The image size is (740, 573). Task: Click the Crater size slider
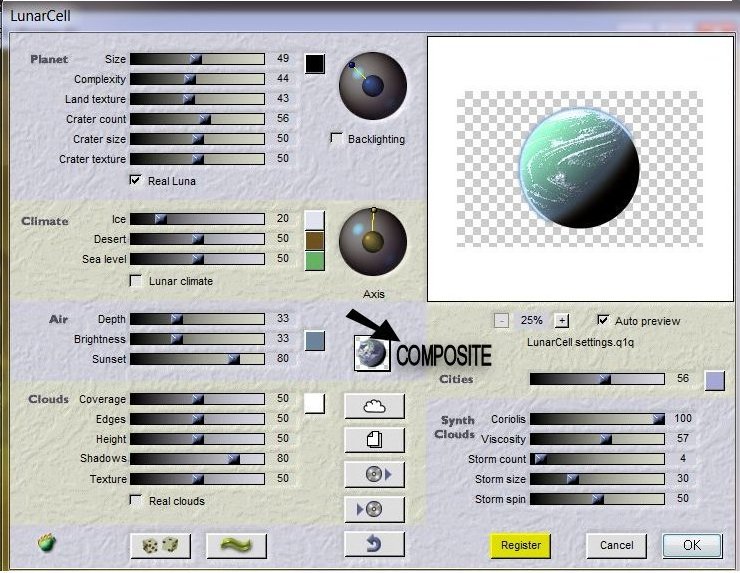pyautogui.click(x=197, y=139)
